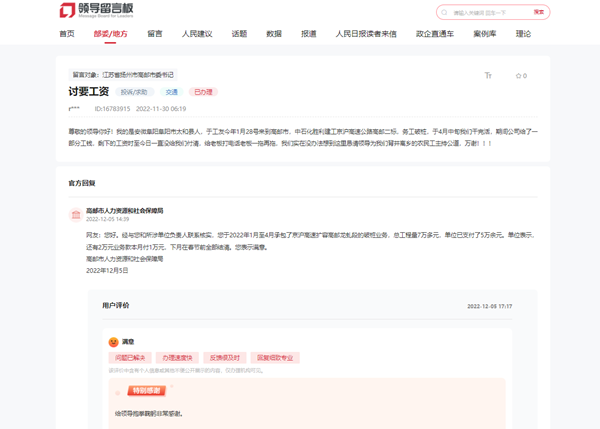Open the 数据 nav item
The height and width of the screenshot is (429, 600).
click(x=274, y=34)
